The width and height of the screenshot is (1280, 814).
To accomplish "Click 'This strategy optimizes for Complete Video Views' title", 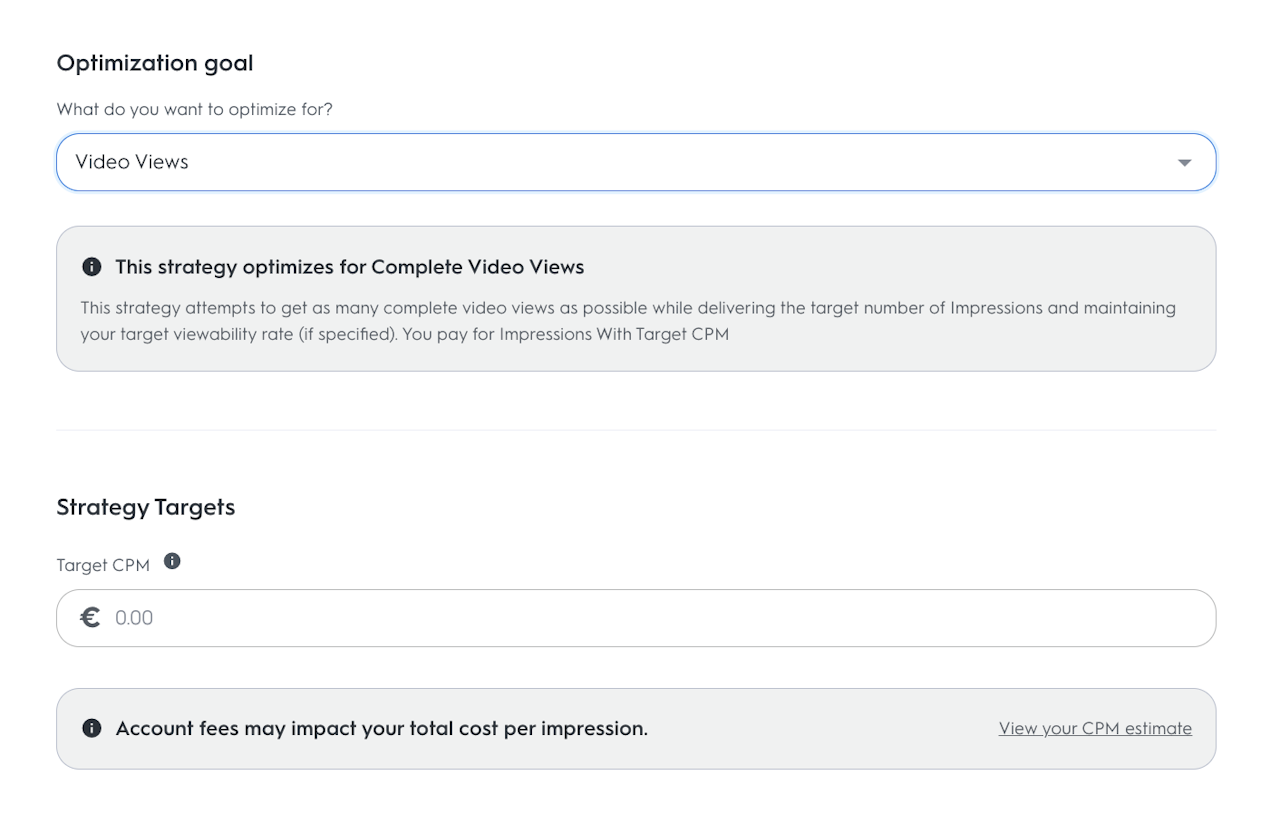I will 349,267.
